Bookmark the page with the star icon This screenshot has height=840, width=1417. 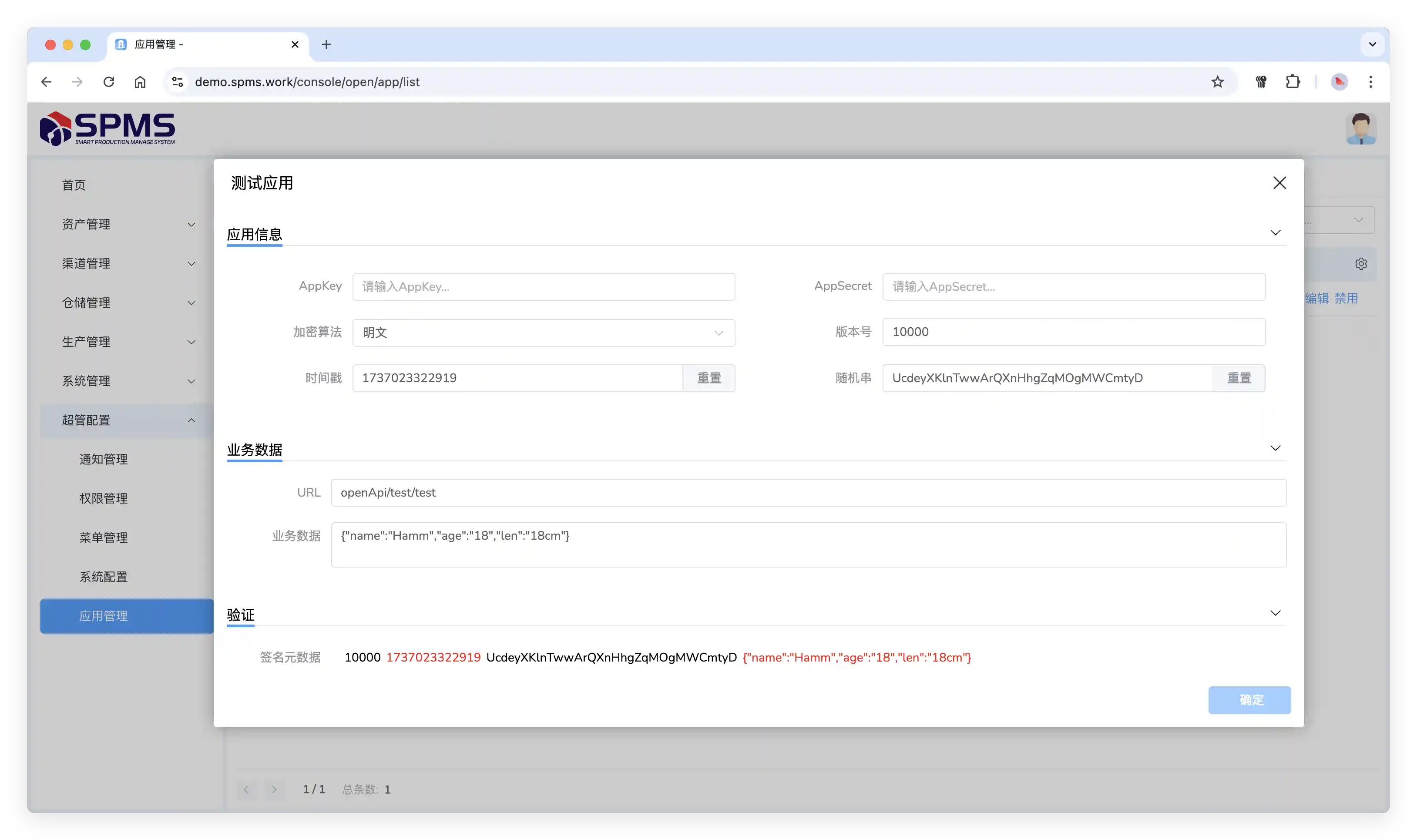[x=1217, y=81]
